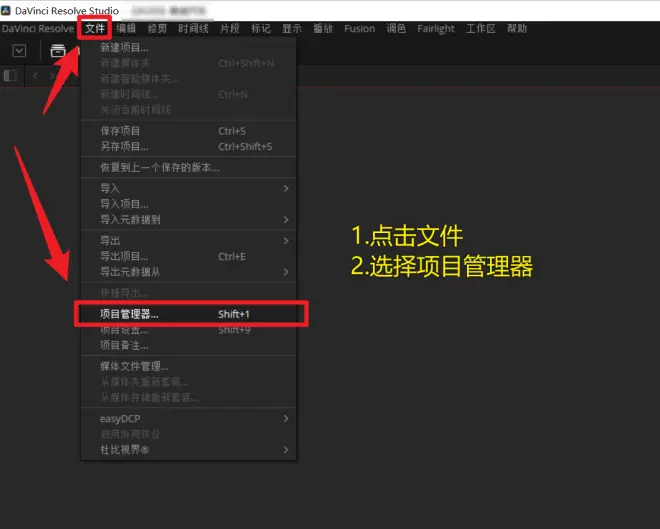Click 新建时间线... menu entry
The width and height of the screenshot is (660, 529).
188,95
